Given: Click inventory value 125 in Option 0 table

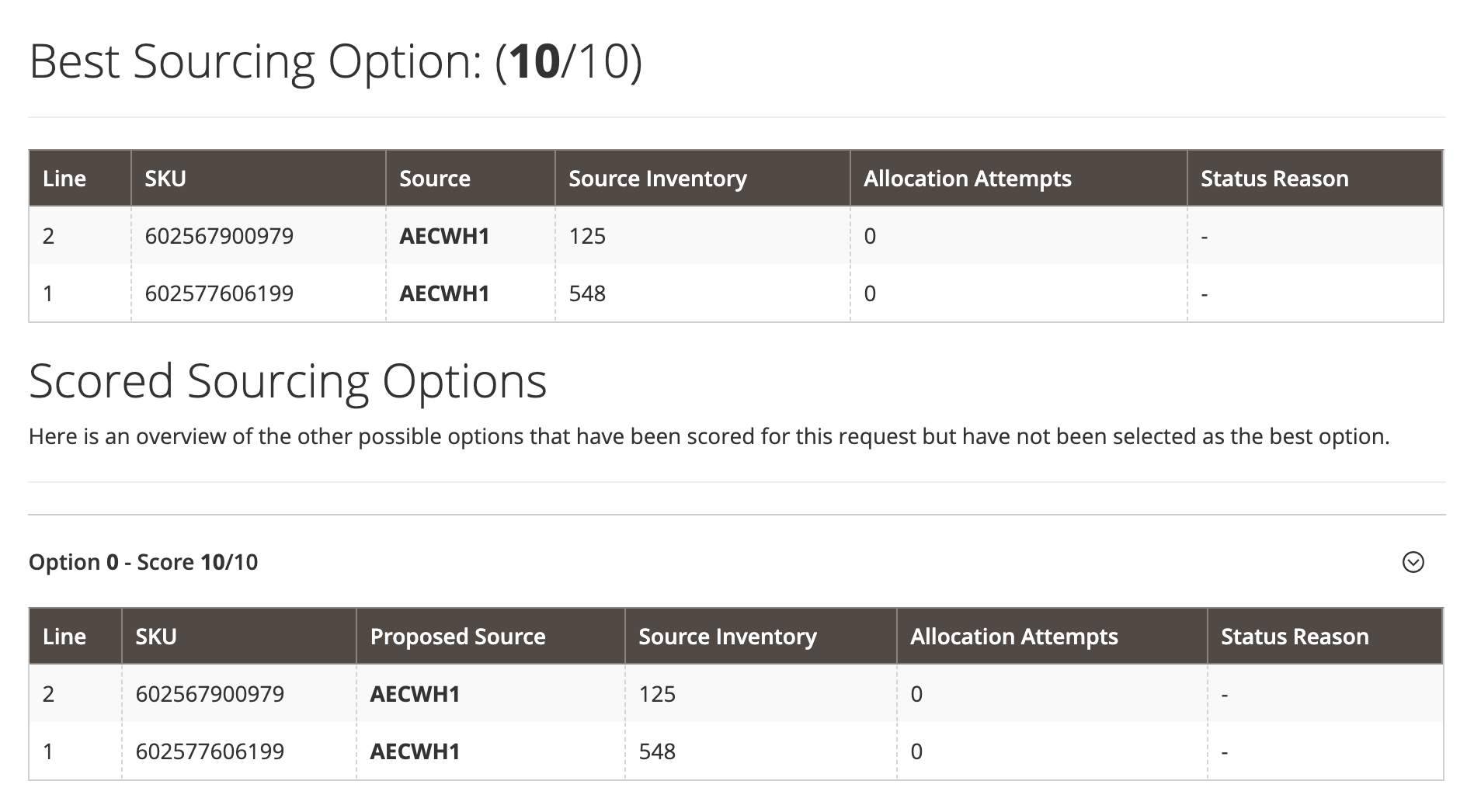Looking at the screenshot, I should tap(657, 694).
